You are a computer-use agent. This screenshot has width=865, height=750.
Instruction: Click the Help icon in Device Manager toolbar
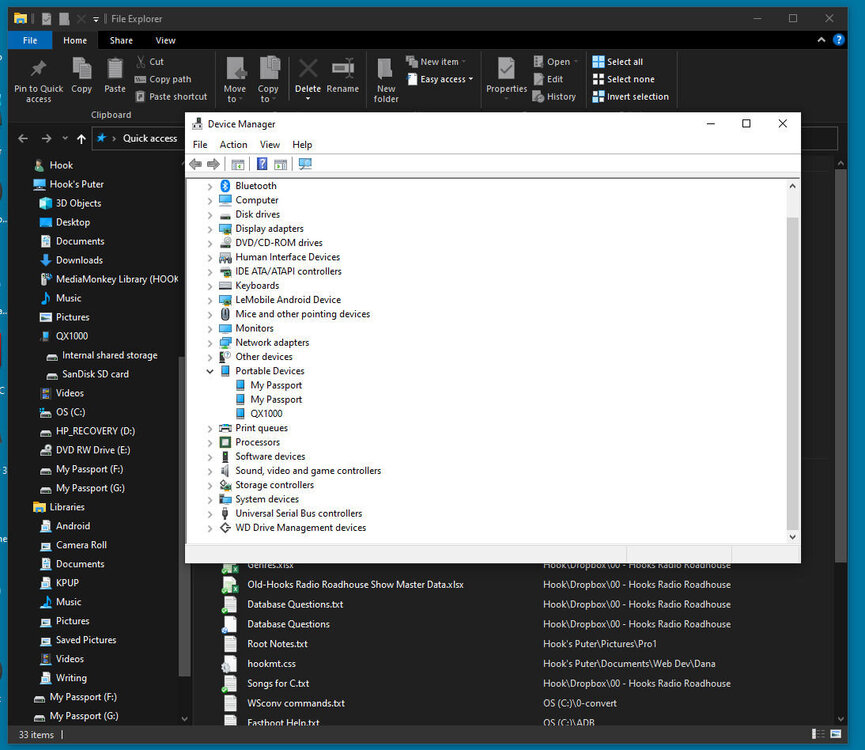(x=262, y=164)
